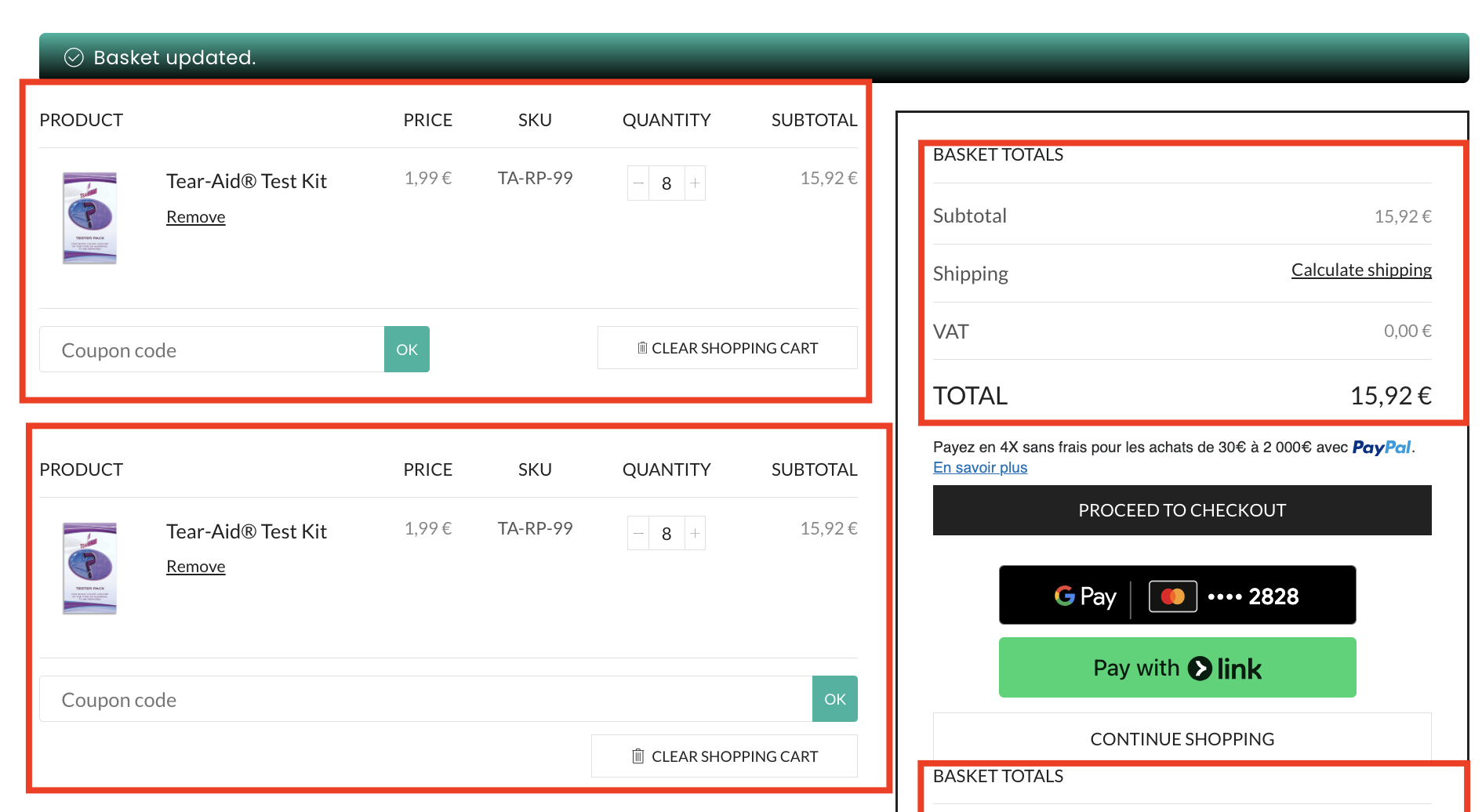Click trash icon on lower Clear Shopping Cart
This screenshot has width=1482, height=812.
(638, 756)
